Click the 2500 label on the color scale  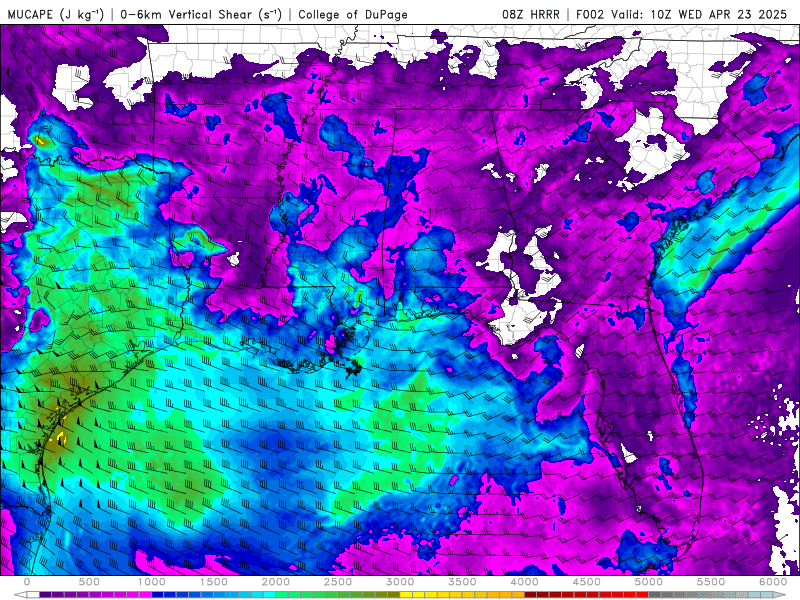[338, 582]
